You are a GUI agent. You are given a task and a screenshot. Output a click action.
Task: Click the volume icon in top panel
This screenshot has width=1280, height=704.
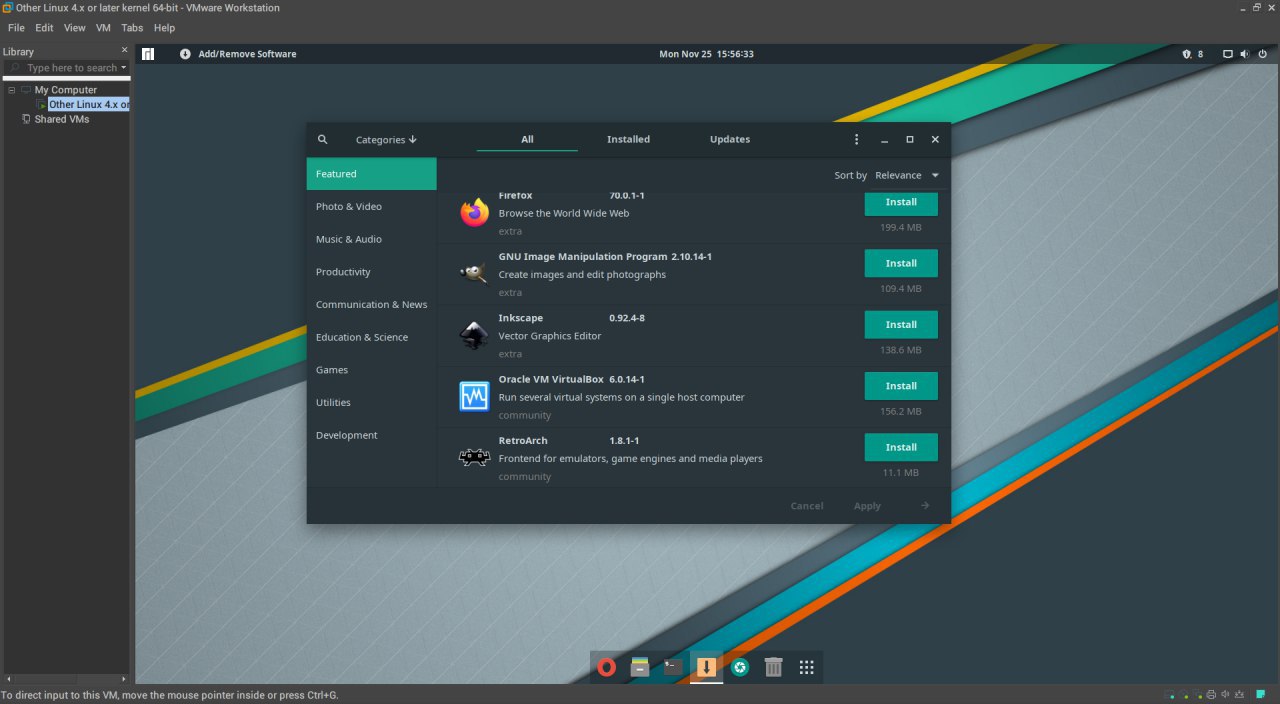pyautogui.click(x=1245, y=54)
